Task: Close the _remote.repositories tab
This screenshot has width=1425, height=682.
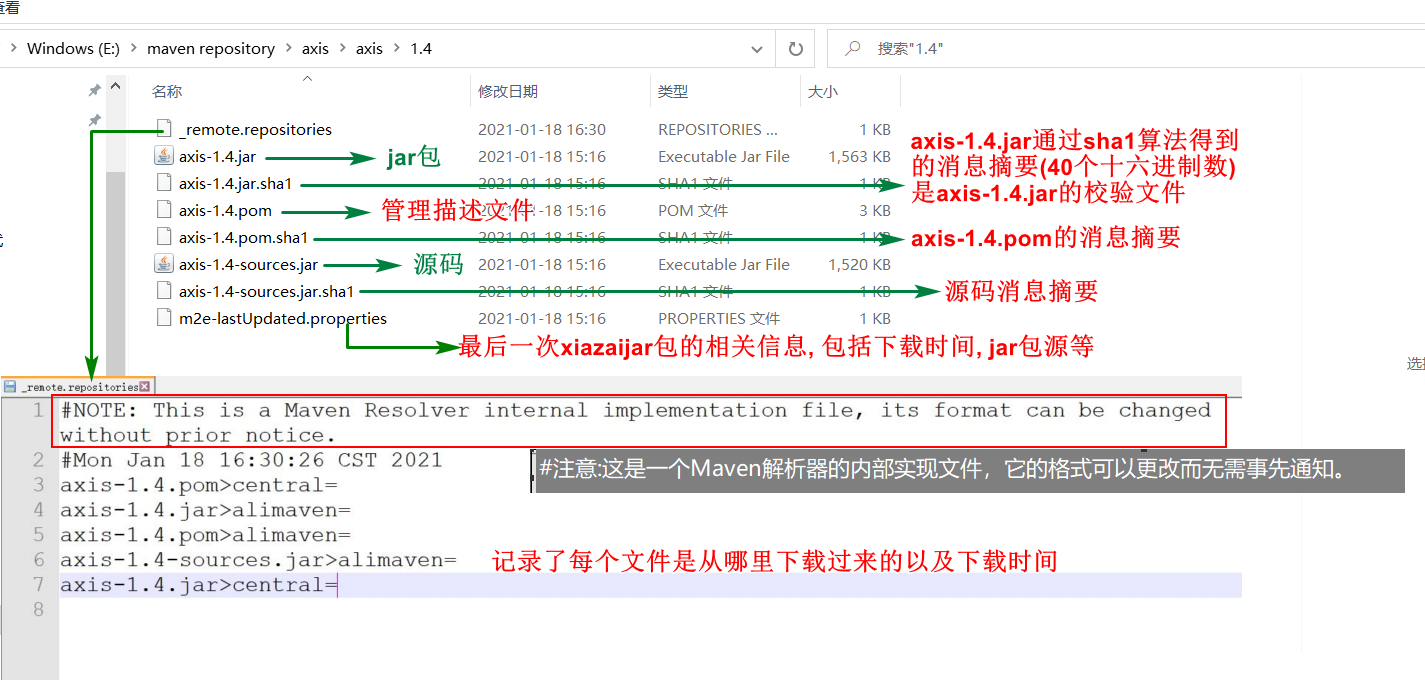Action: coord(145,386)
